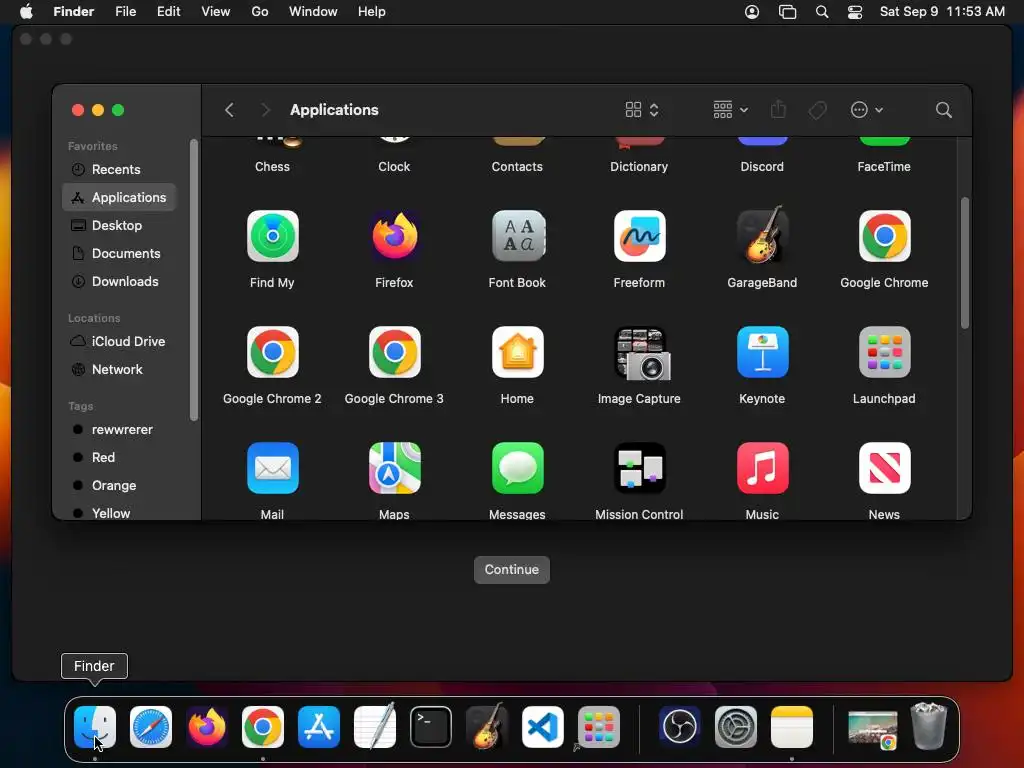Click the sidebar scrollbar
The width and height of the screenshot is (1024, 768).
193,280
